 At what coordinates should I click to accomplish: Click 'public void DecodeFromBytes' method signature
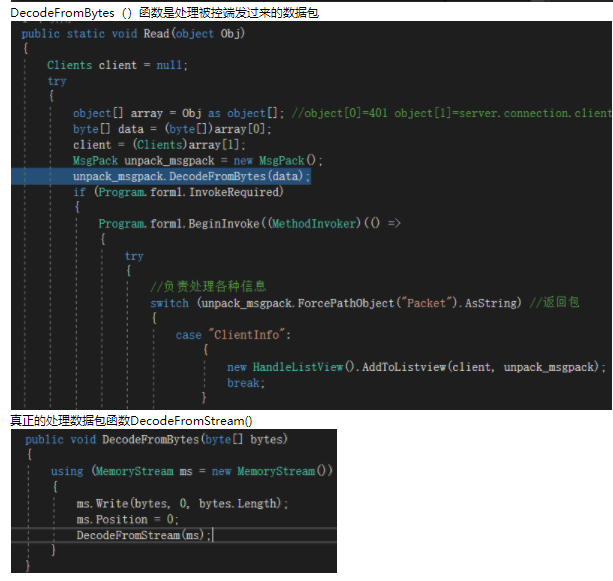click(156, 439)
